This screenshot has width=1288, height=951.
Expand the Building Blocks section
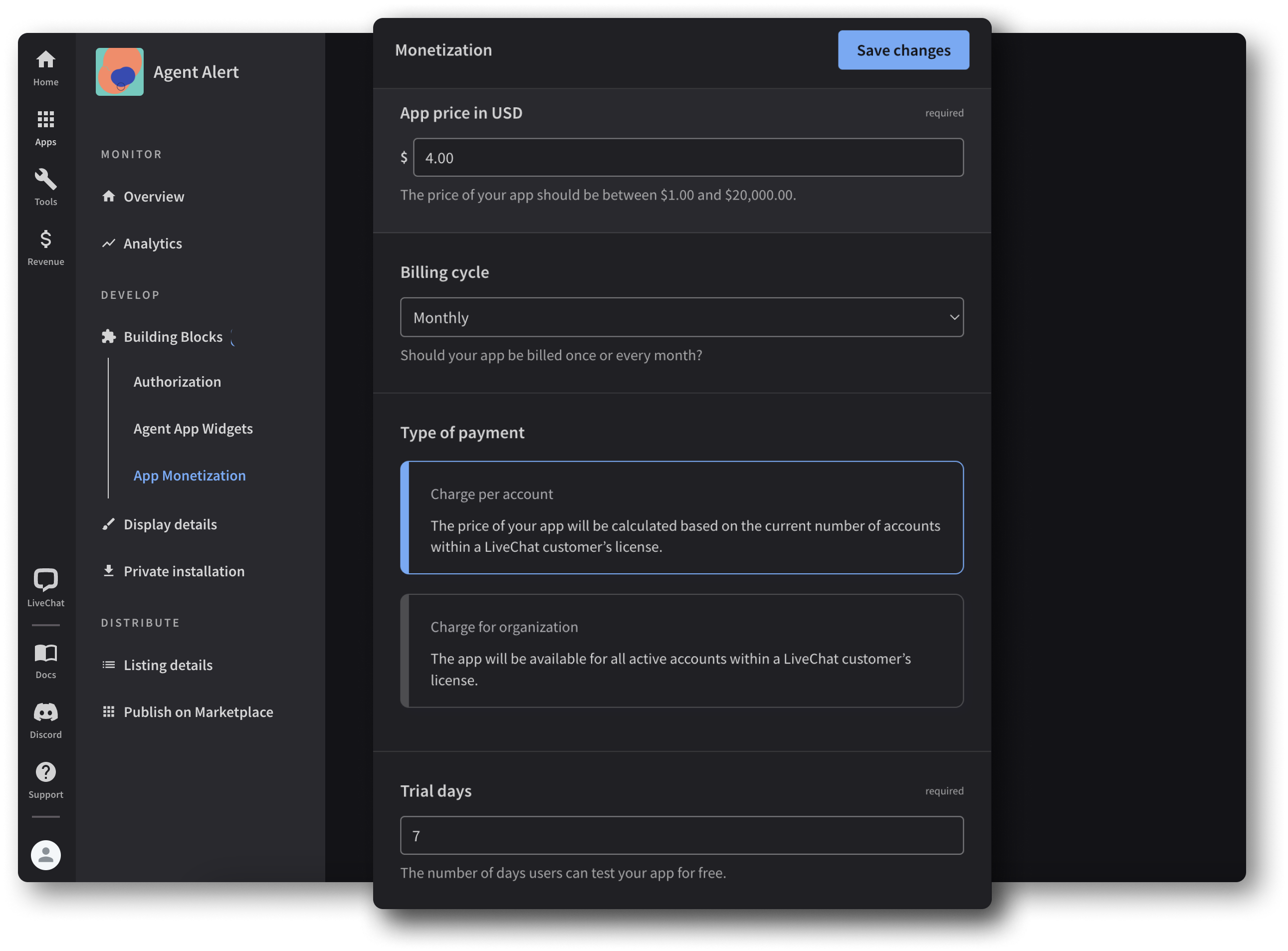173,336
